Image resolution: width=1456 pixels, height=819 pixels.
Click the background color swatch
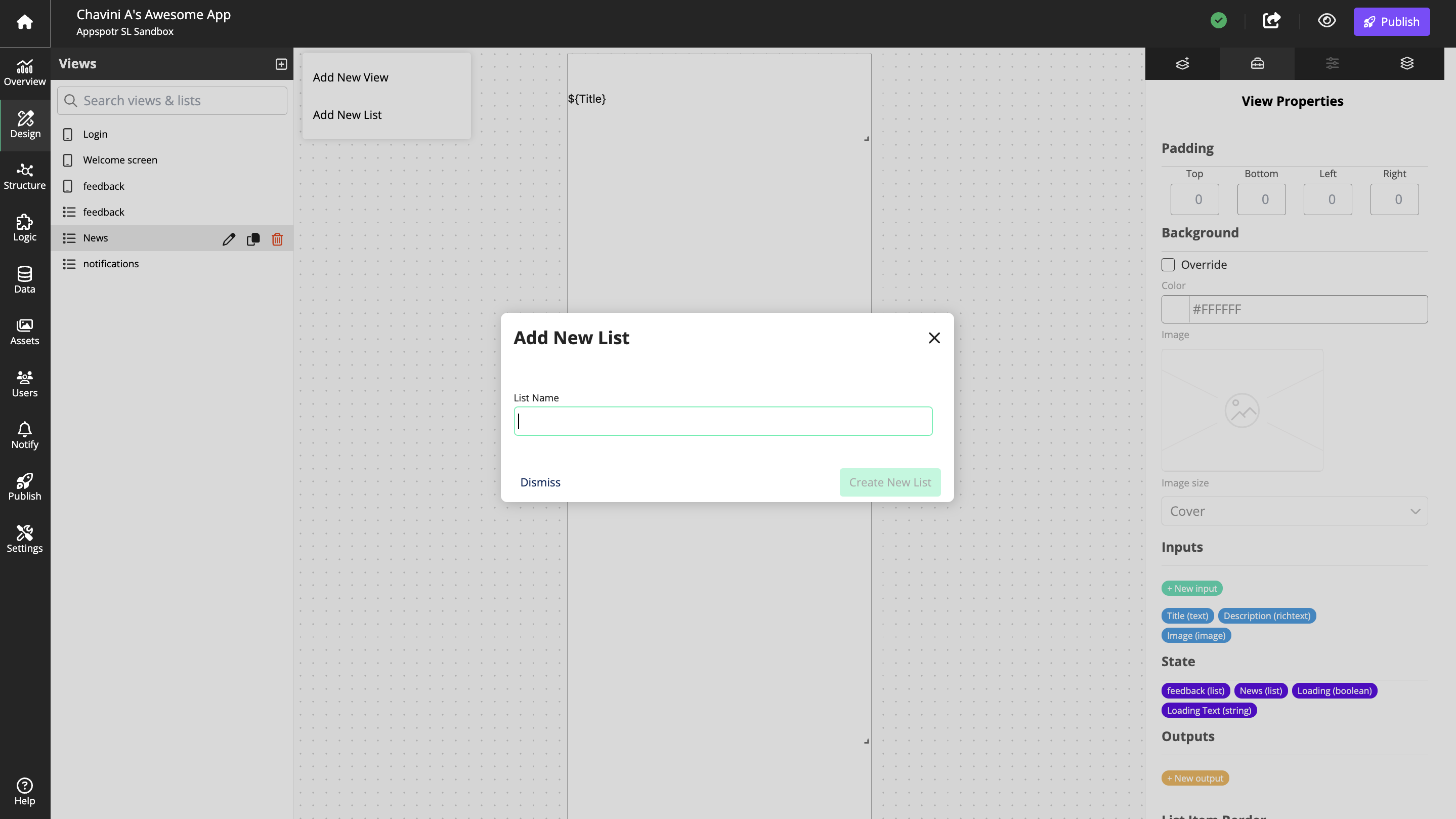(1176, 309)
